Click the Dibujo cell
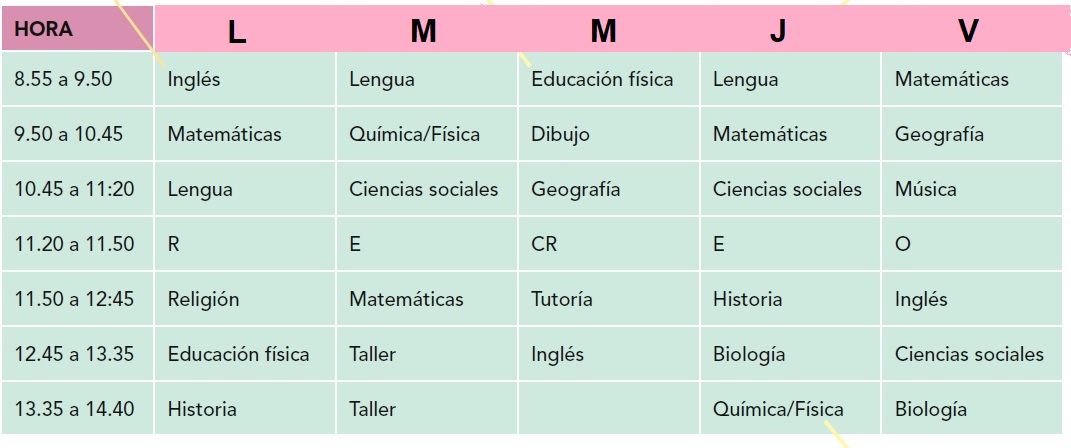The width and height of the screenshot is (1071, 448). click(609, 134)
